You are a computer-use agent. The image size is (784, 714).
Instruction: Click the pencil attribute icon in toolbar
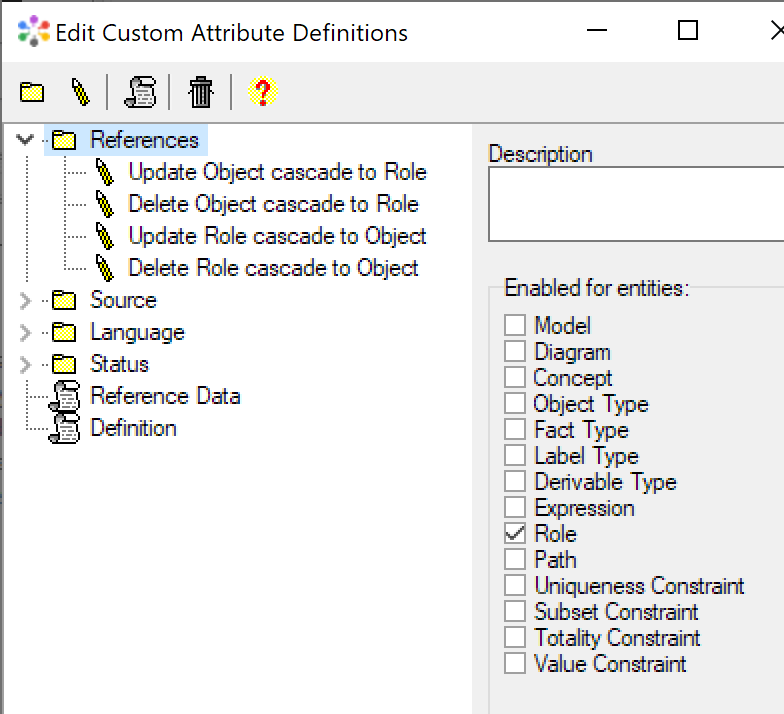81,93
